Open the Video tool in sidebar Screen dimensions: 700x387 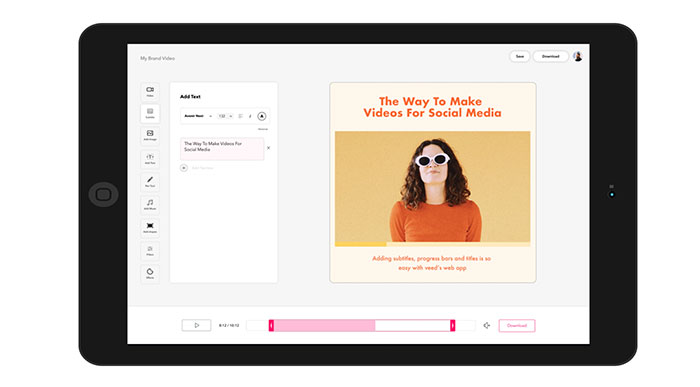pyautogui.click(x=150, y=92)
